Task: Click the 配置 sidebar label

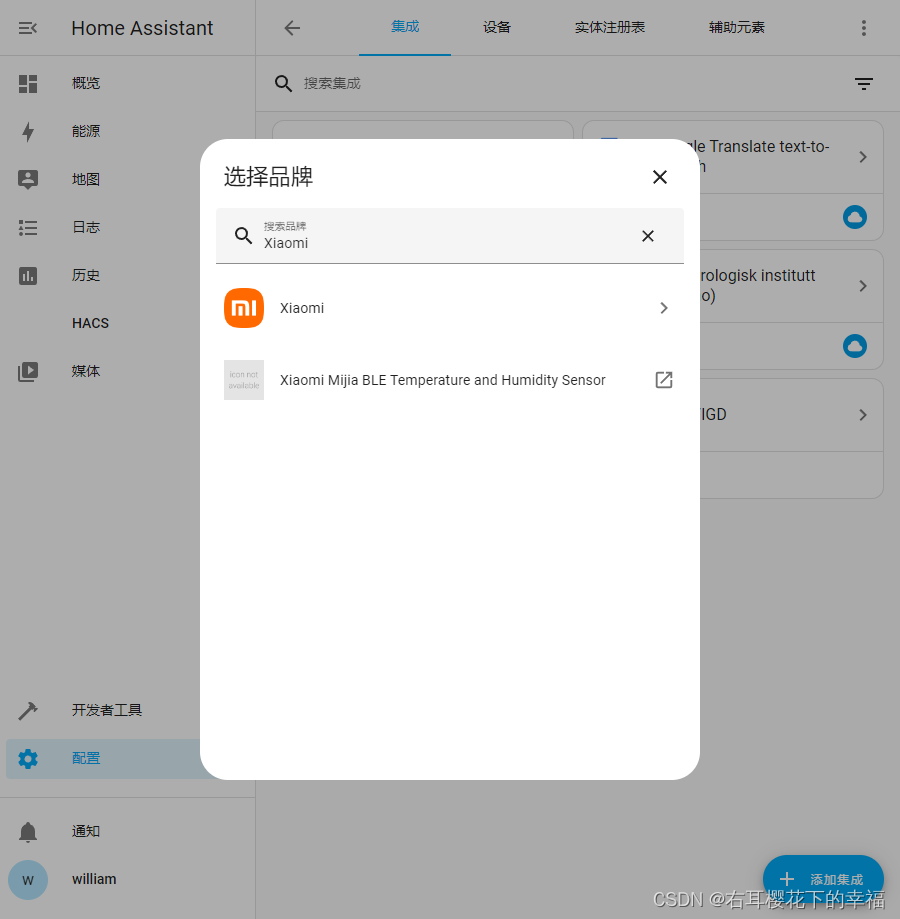Action: (x=86, y=758)
